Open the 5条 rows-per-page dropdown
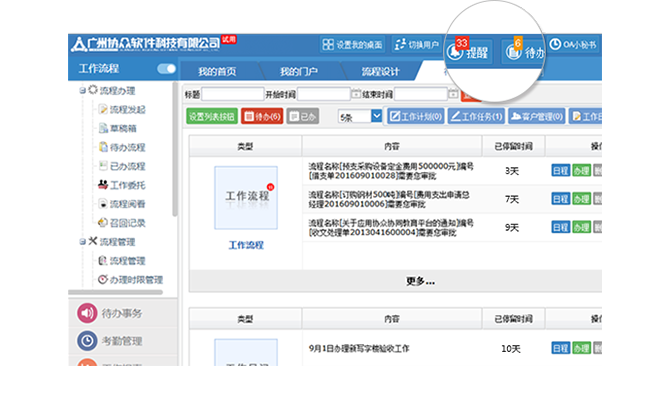 359,116
